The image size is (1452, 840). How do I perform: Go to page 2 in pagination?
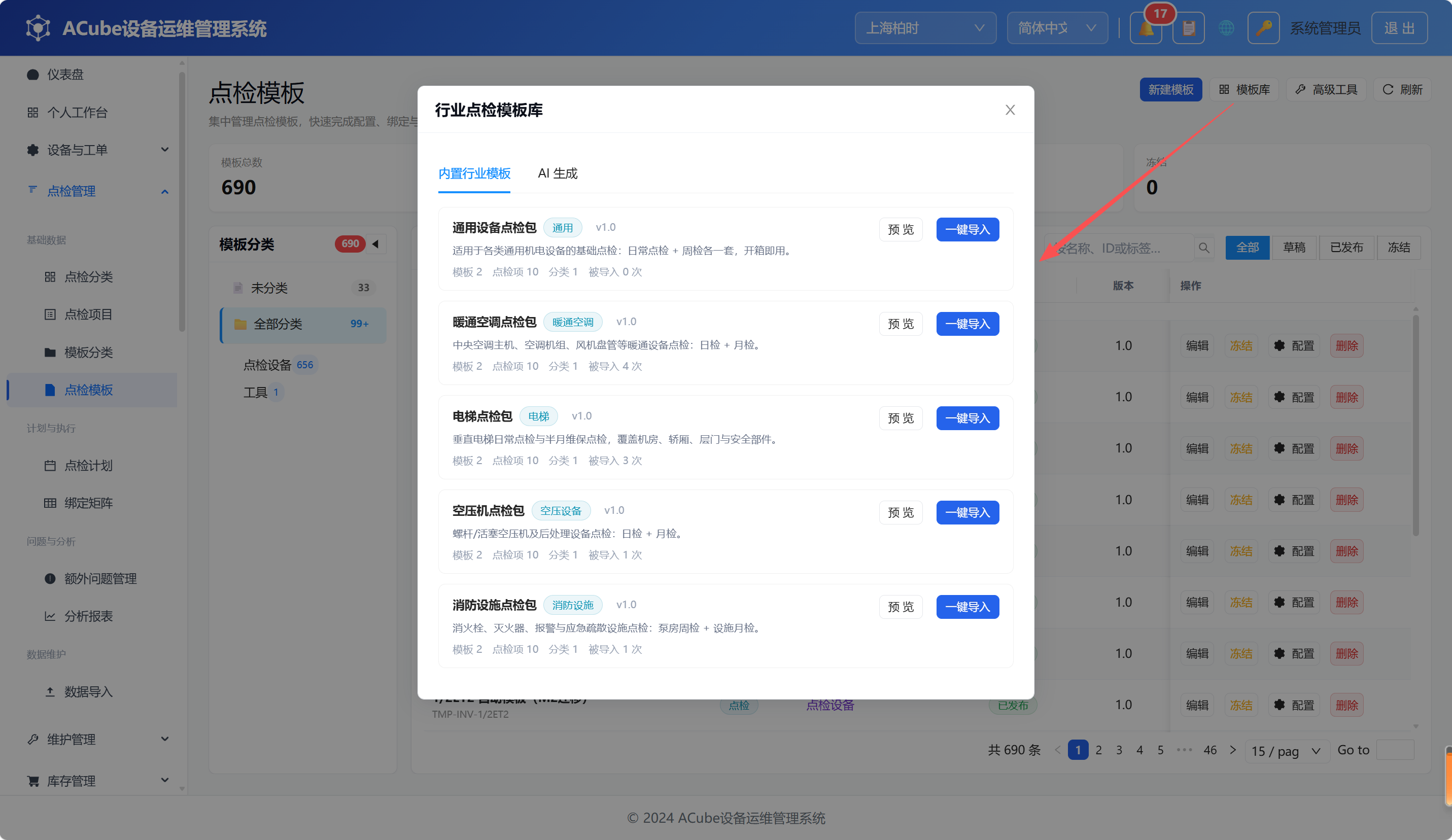[x=1099, y=750]
